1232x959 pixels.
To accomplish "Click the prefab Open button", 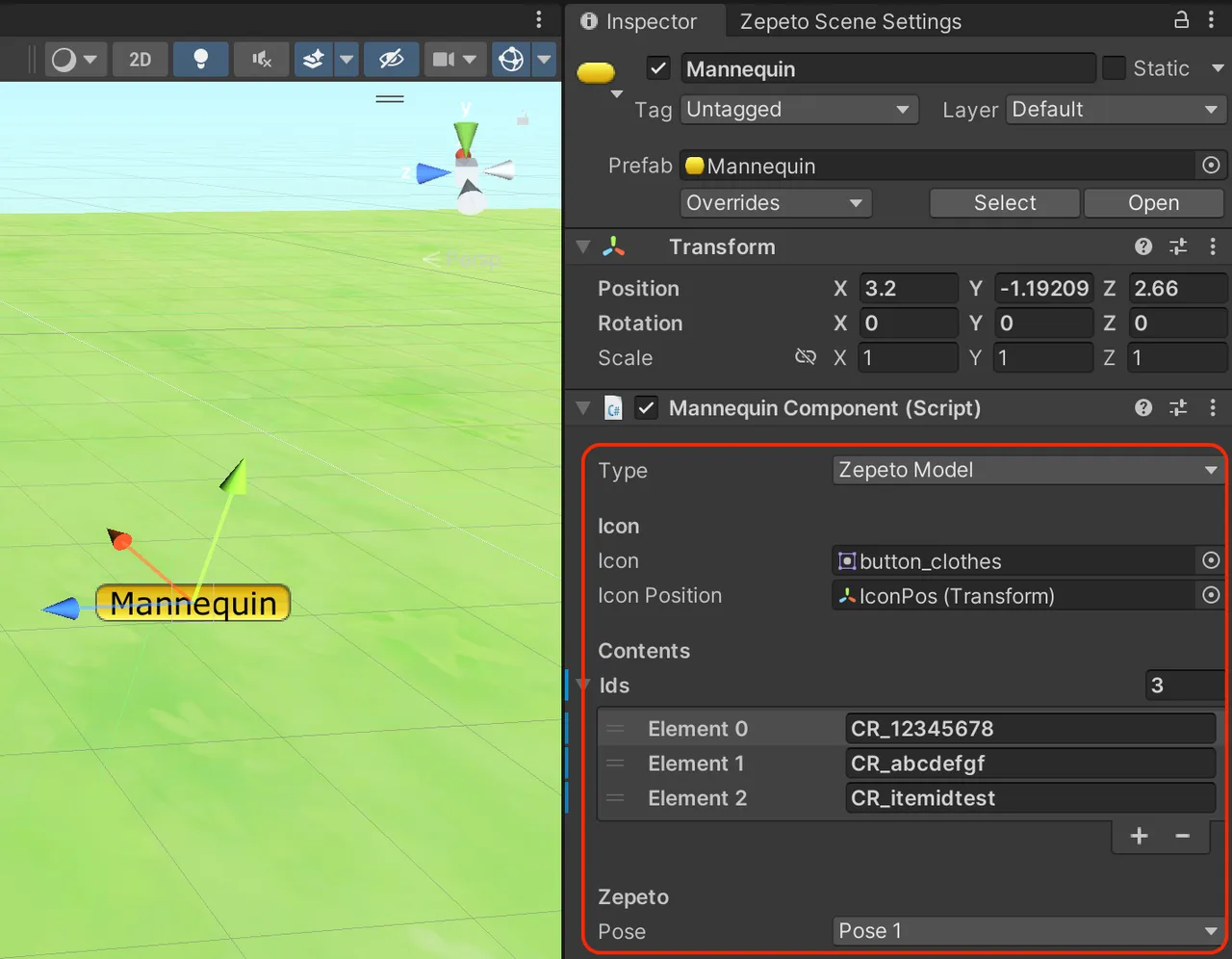I will click(x=1153, y=203).
